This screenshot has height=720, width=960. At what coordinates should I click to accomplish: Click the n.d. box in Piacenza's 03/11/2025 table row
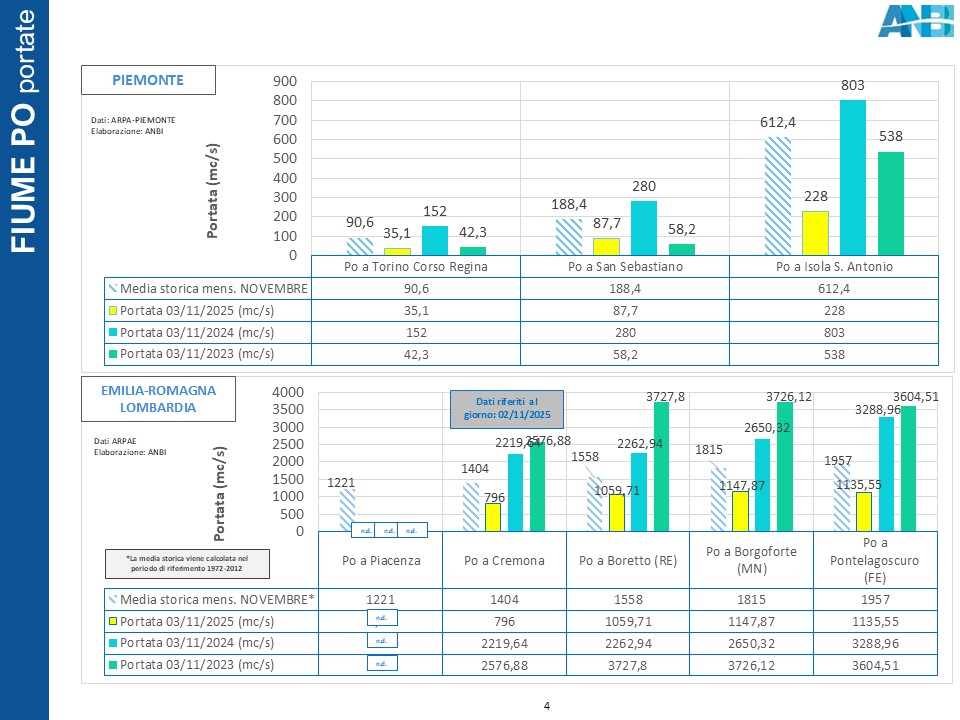(383, 620)
